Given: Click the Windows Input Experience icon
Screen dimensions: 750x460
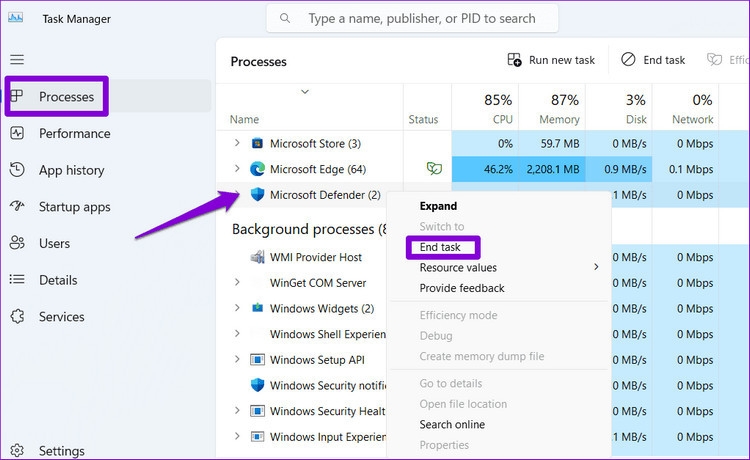Looking at the screenshot, I should (x=257, y=436).
